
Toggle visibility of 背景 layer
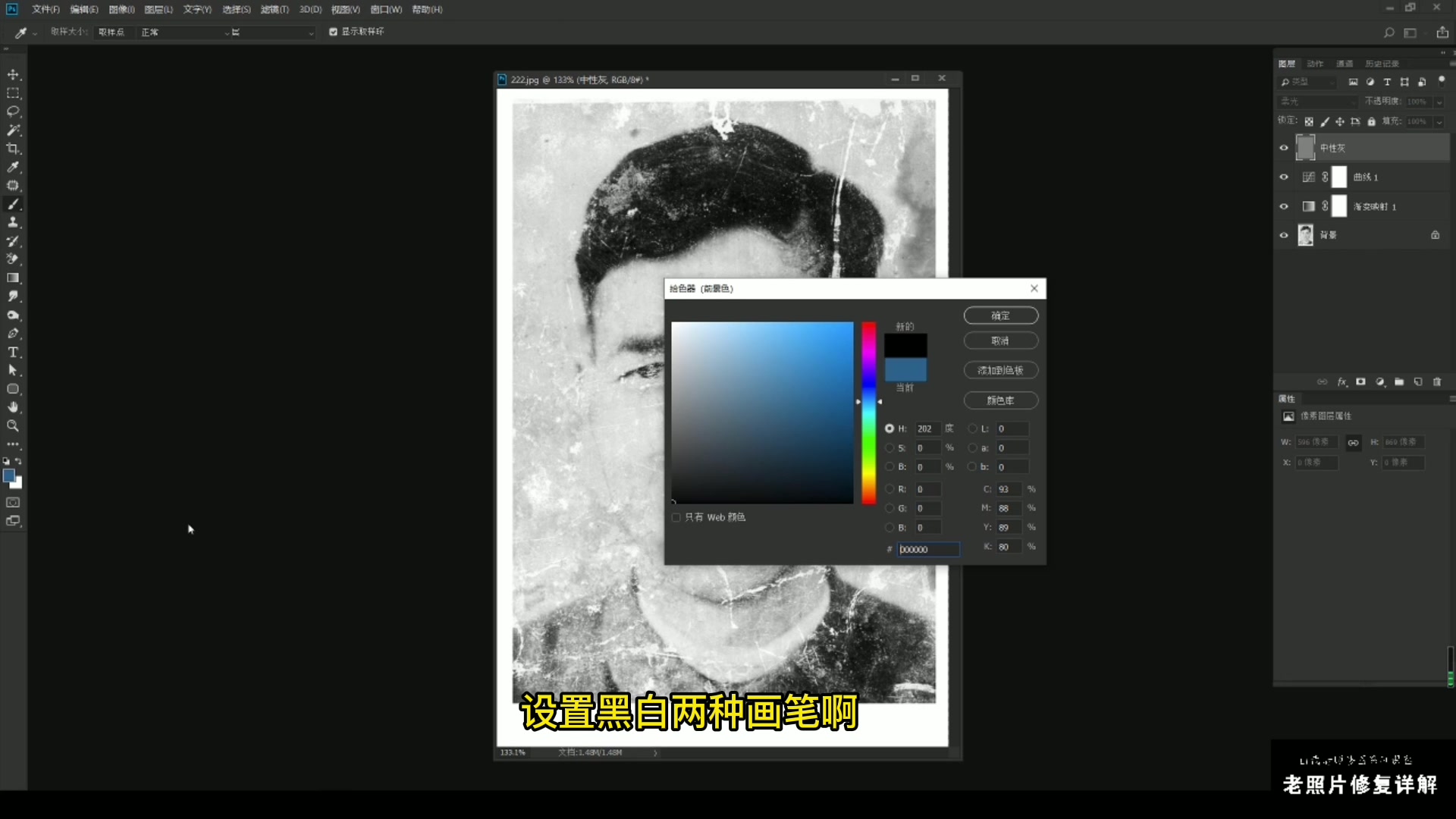tap(1283, 234)
